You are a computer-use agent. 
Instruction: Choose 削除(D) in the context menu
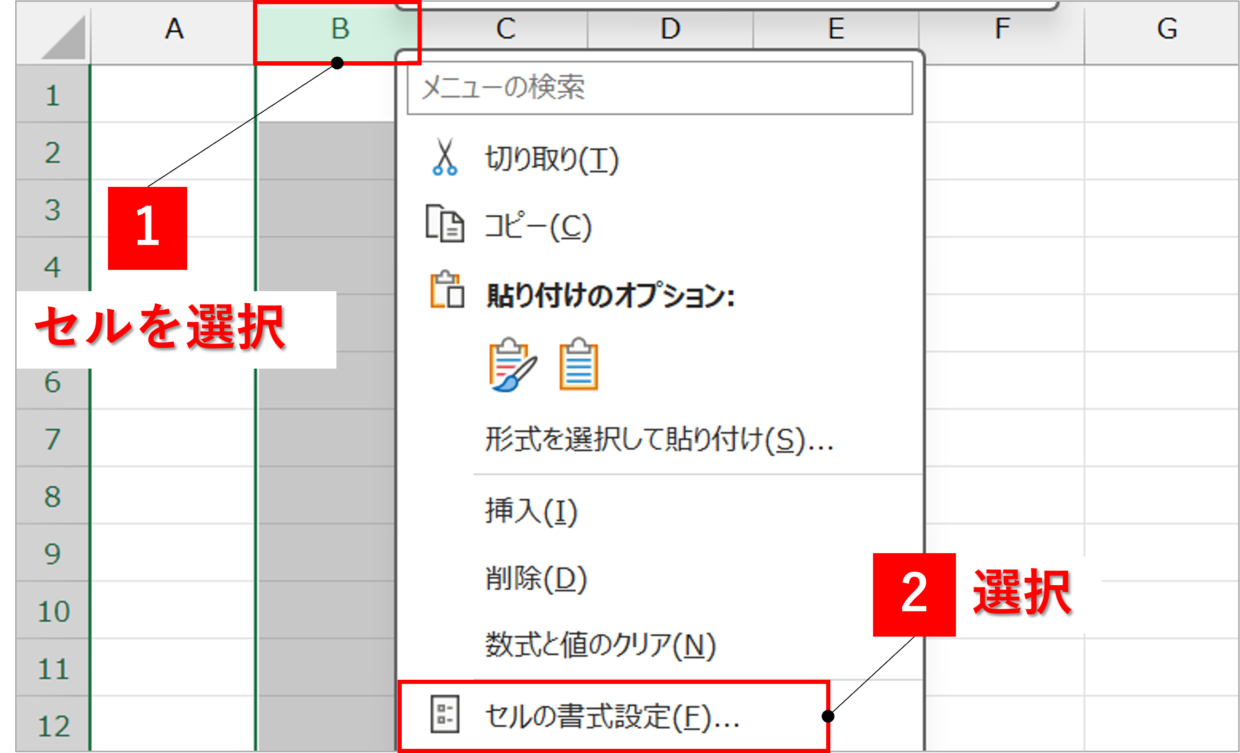pyautogui.click(x=535, y=578)
